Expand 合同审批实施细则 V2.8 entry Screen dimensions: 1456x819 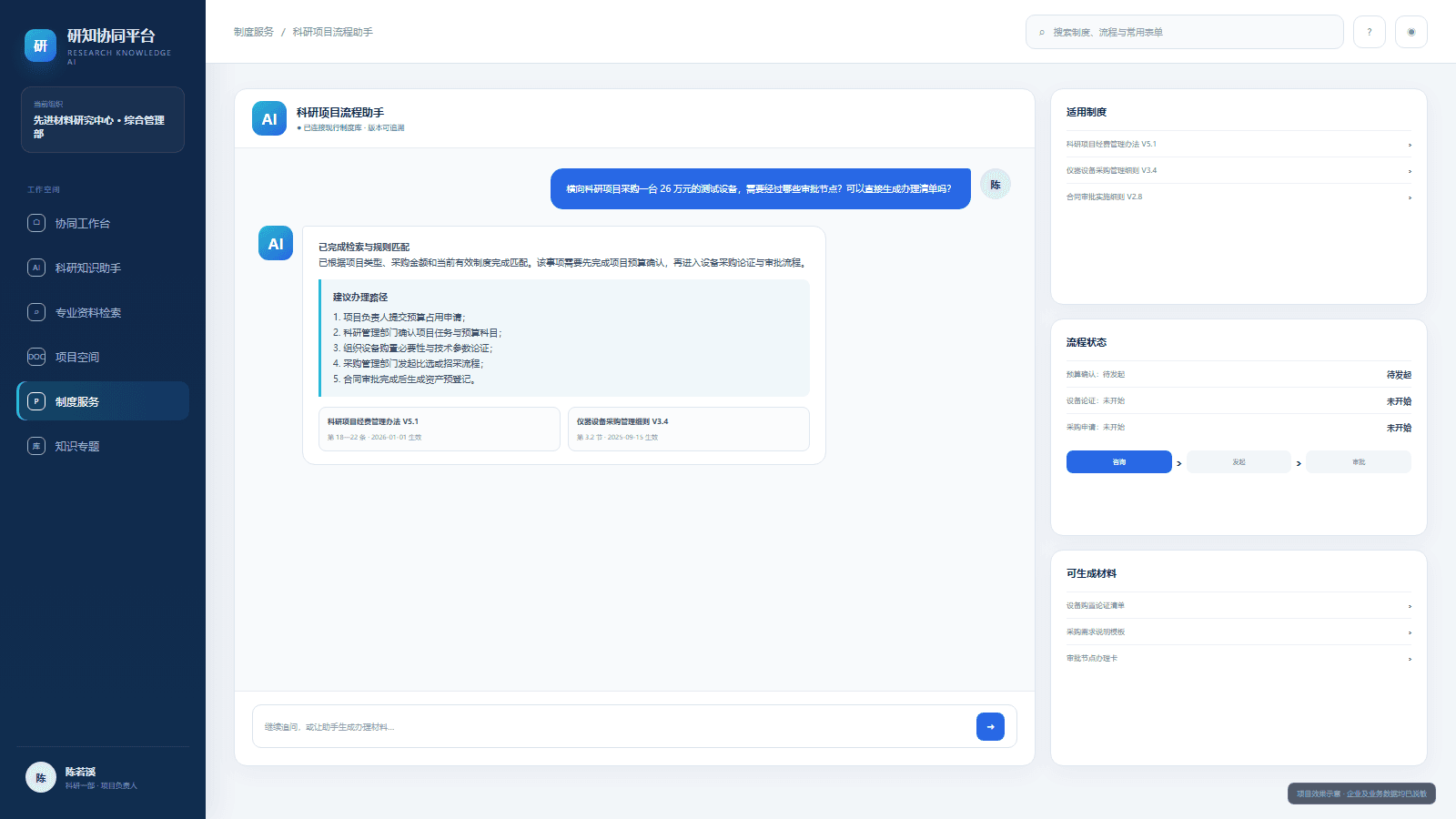(1239, 197)
